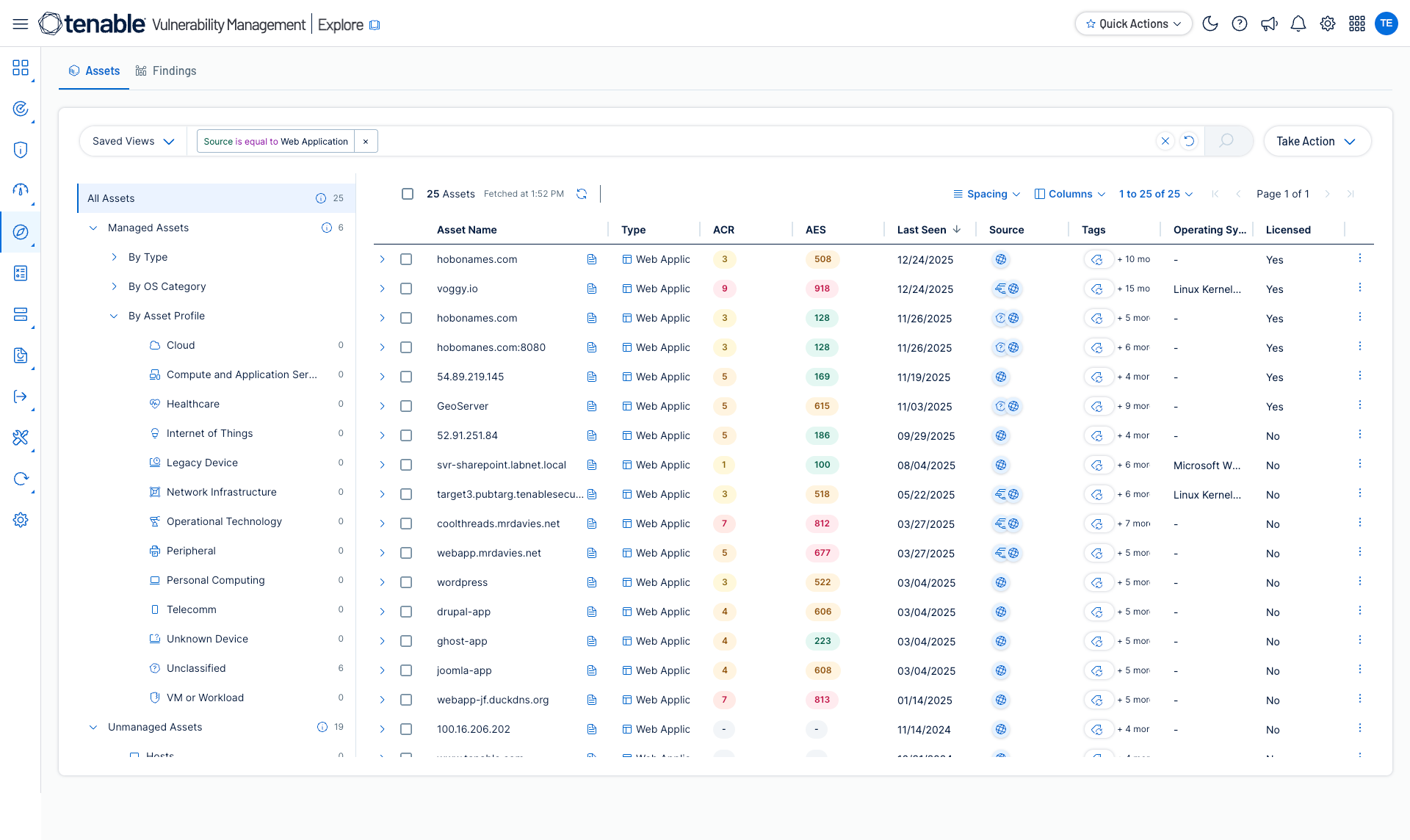Click refresh icon beside Fetched time
The image size is (1410, 840).
582,194
